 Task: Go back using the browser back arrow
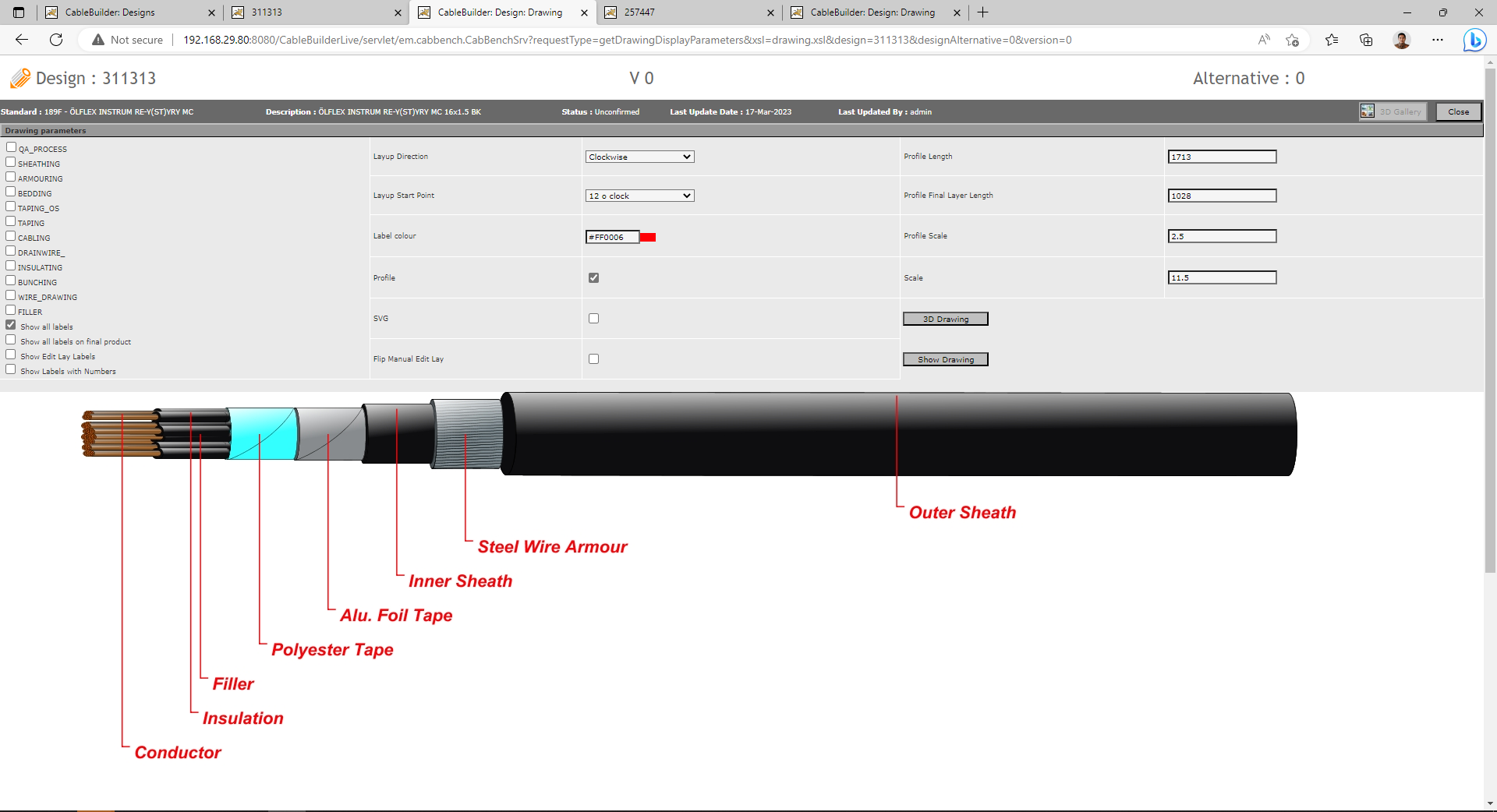coord(22,40)
